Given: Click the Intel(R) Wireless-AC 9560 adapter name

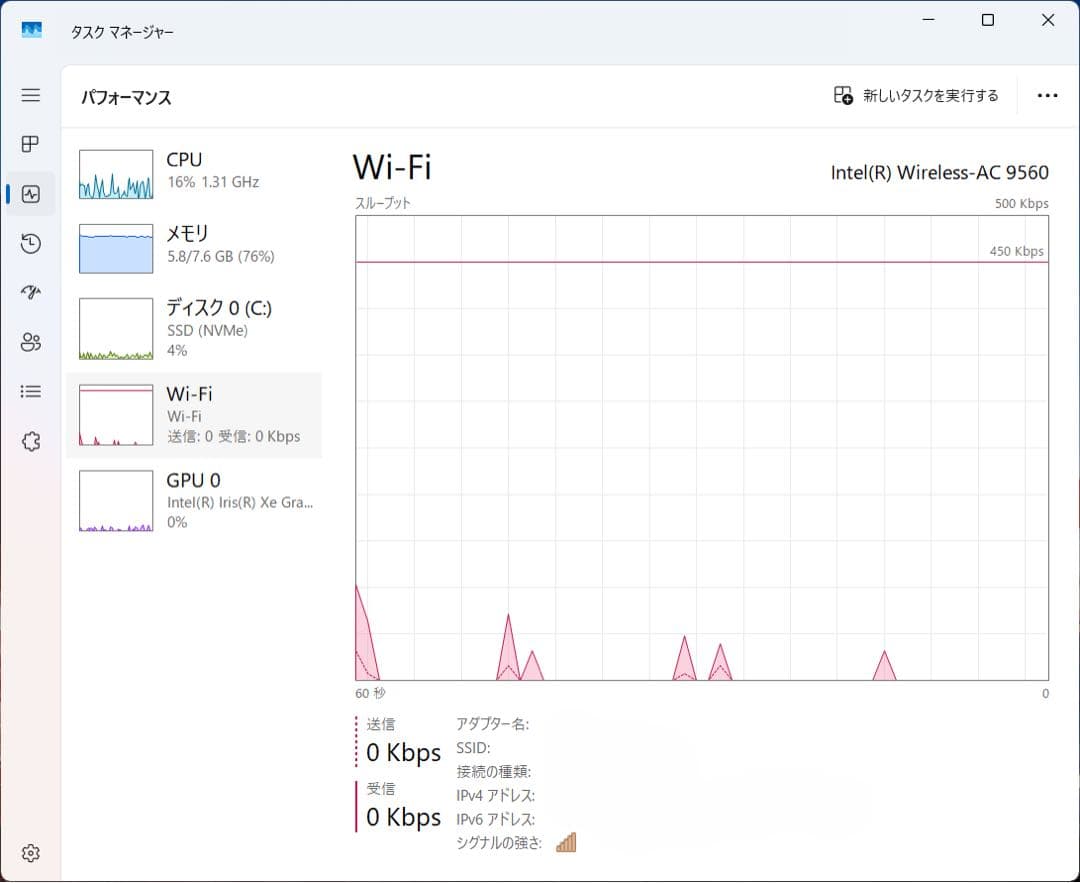Looking at the screenshot, I should 939,172.
